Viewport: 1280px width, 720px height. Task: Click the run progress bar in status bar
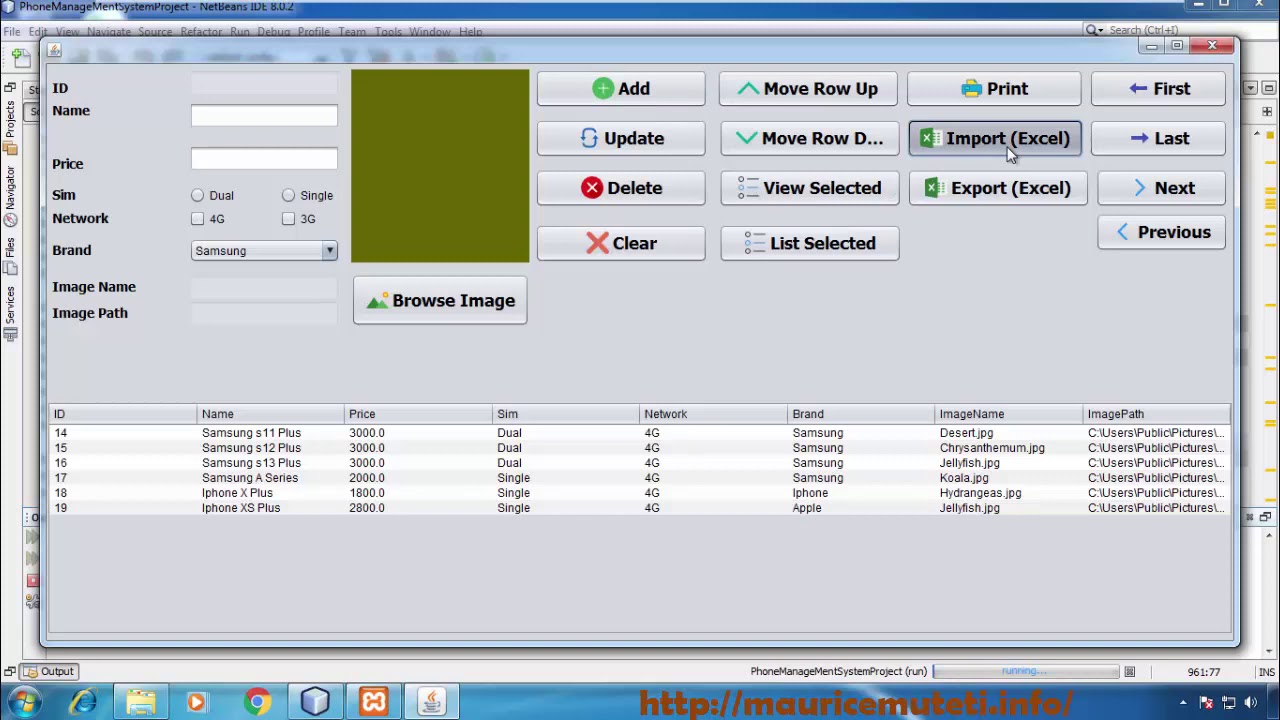point(1025,671)
